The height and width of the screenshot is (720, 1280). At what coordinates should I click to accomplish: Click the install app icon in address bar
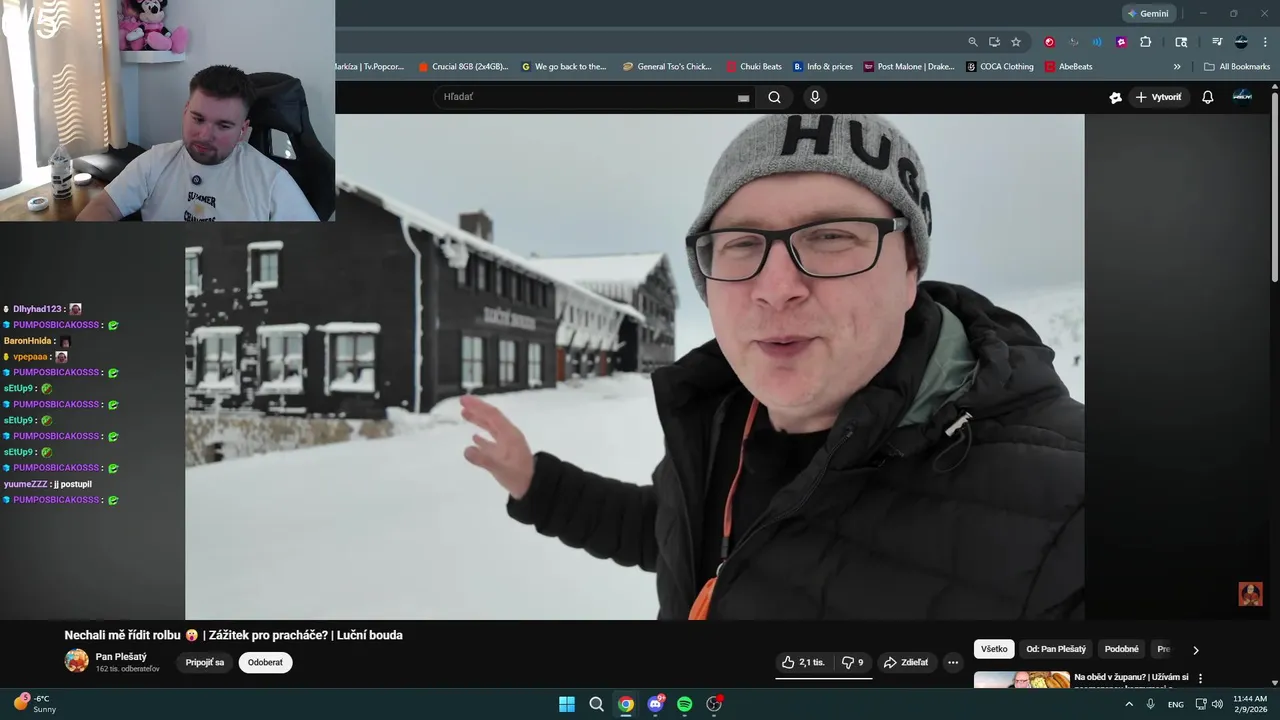point(994,42)
